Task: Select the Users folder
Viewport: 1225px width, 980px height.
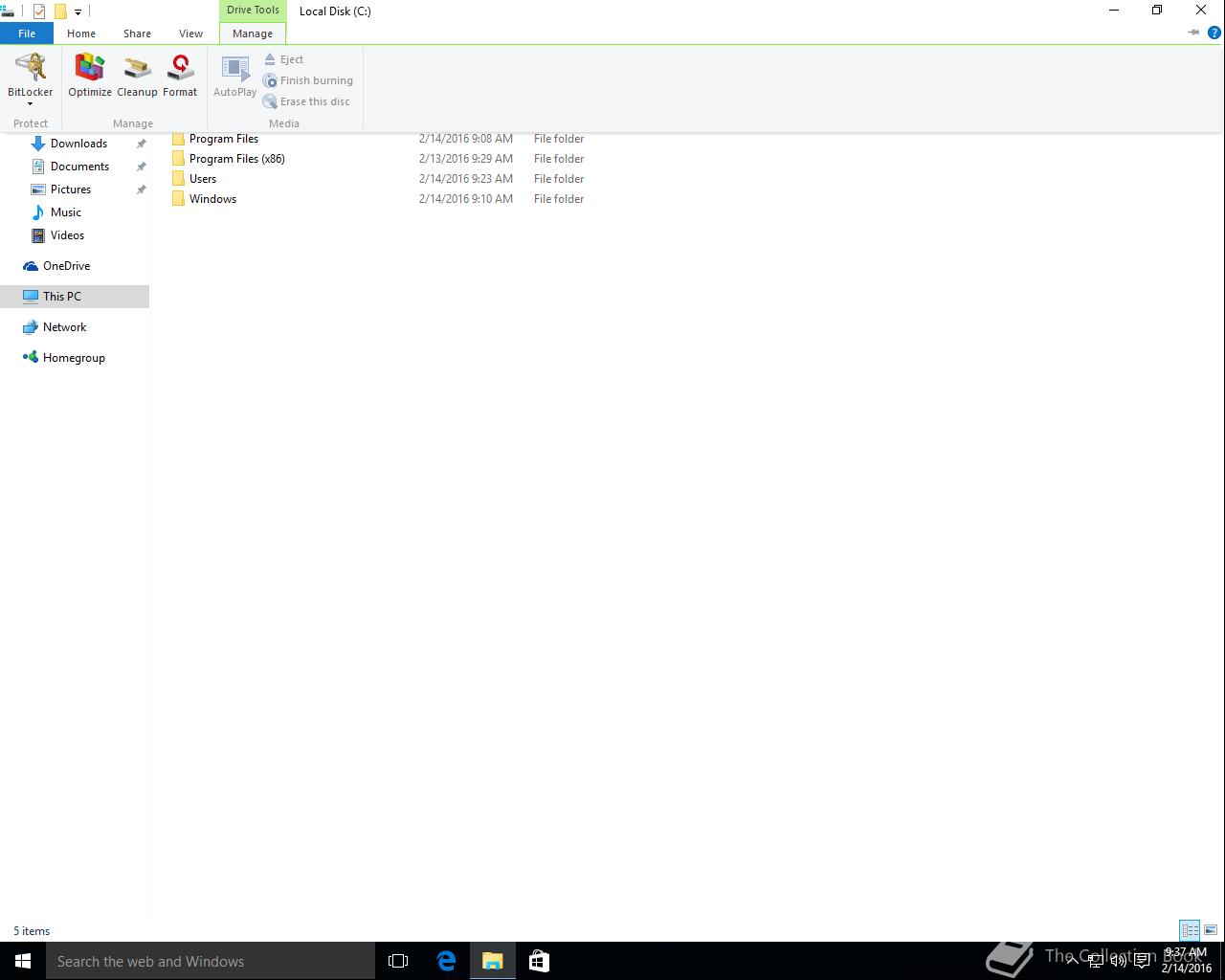Action: [203, 179]
